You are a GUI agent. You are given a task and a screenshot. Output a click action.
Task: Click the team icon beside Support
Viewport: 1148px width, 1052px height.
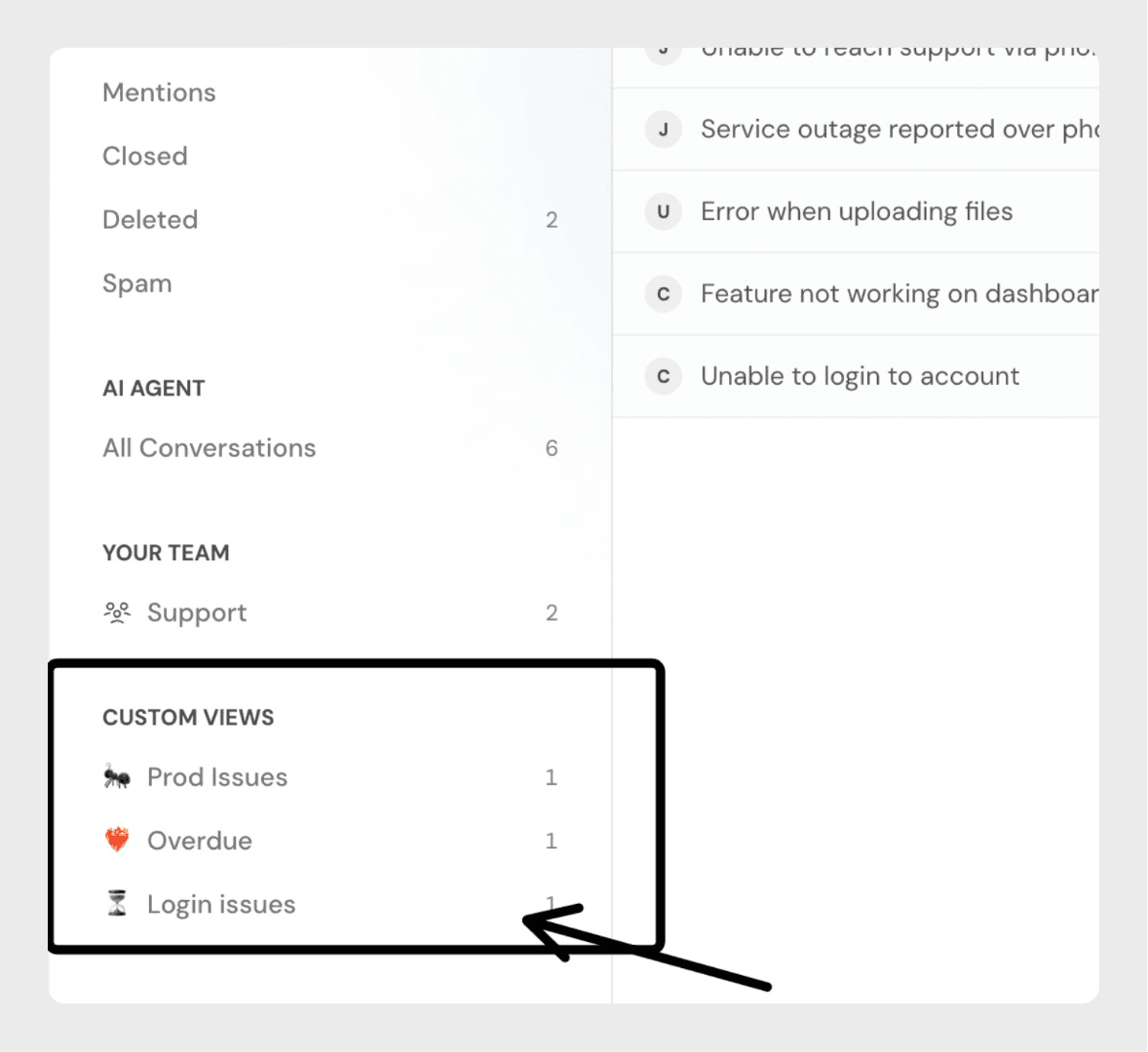[x=117, y=613]
